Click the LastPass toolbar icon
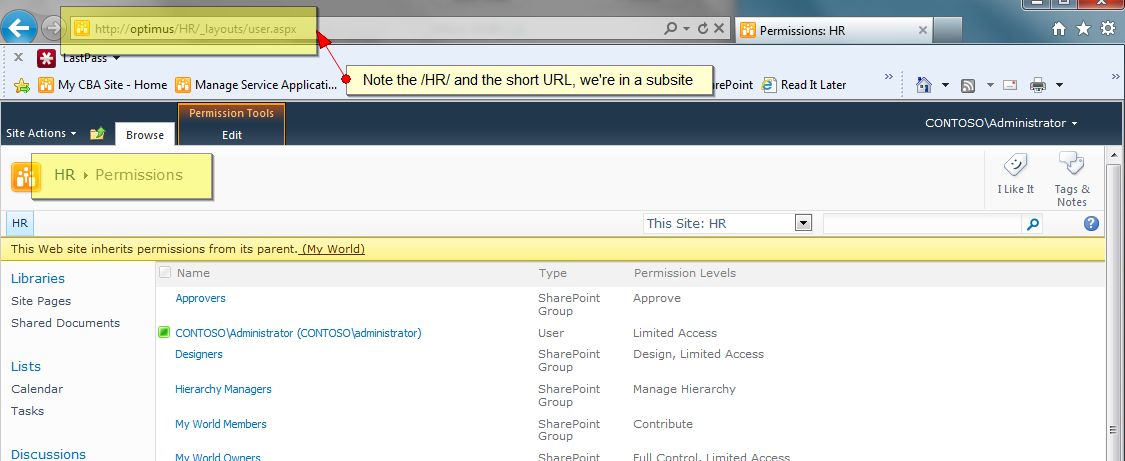The width and height of the screenshot is (1125, 461). point(46,58)
